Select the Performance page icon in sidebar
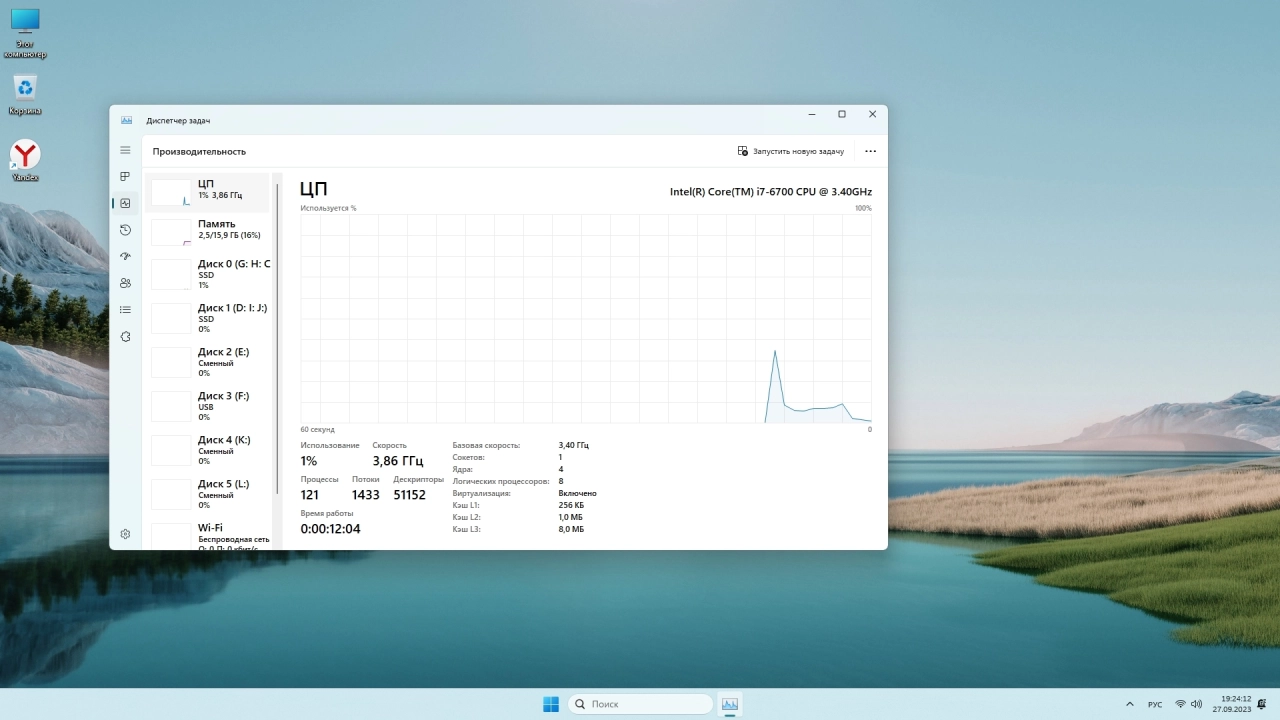Screen dimensions: 1280x720 (125, 203)
